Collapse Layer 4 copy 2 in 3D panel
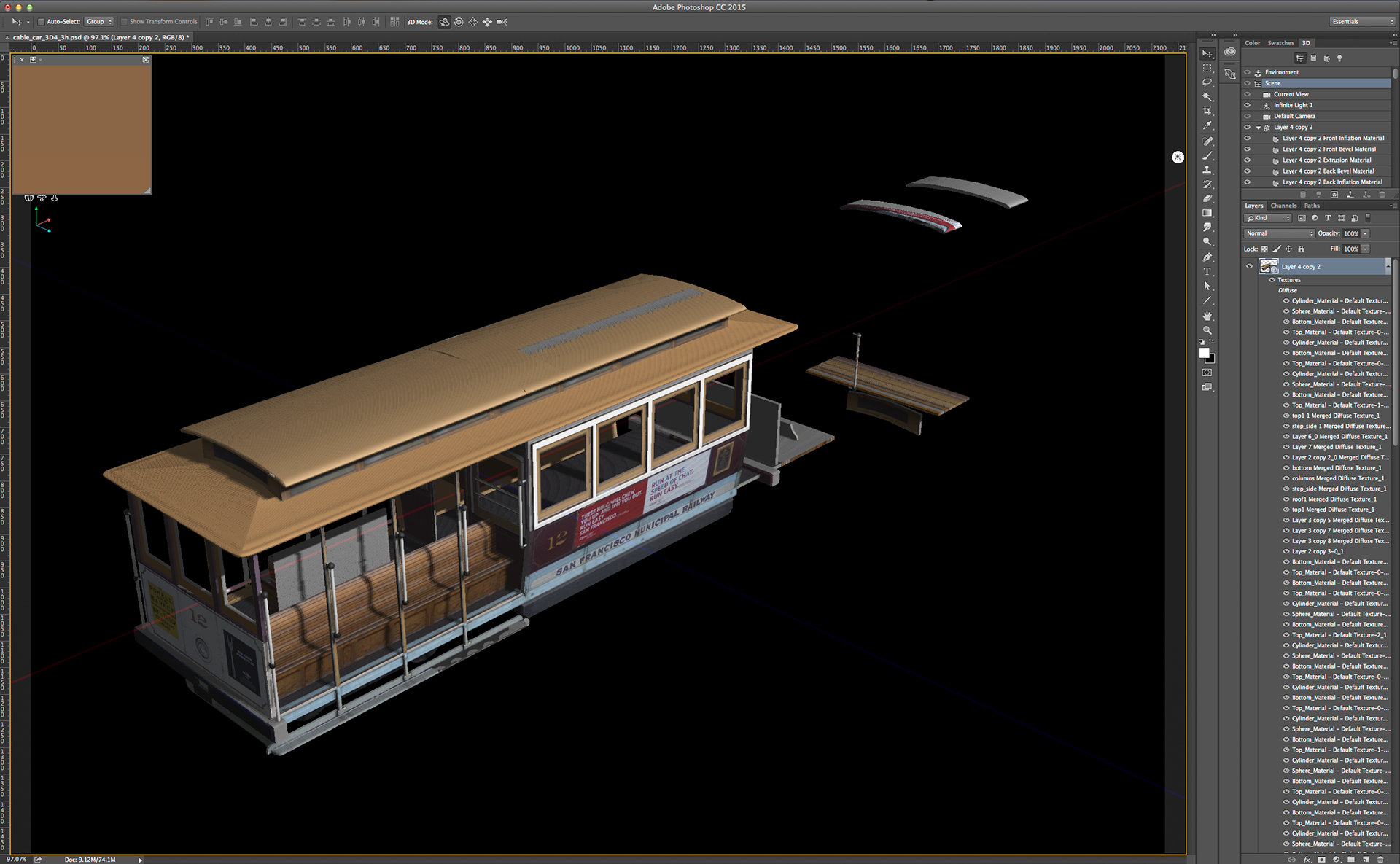The height and width of the screenshot is (864, 1400). click(1259, 128)
